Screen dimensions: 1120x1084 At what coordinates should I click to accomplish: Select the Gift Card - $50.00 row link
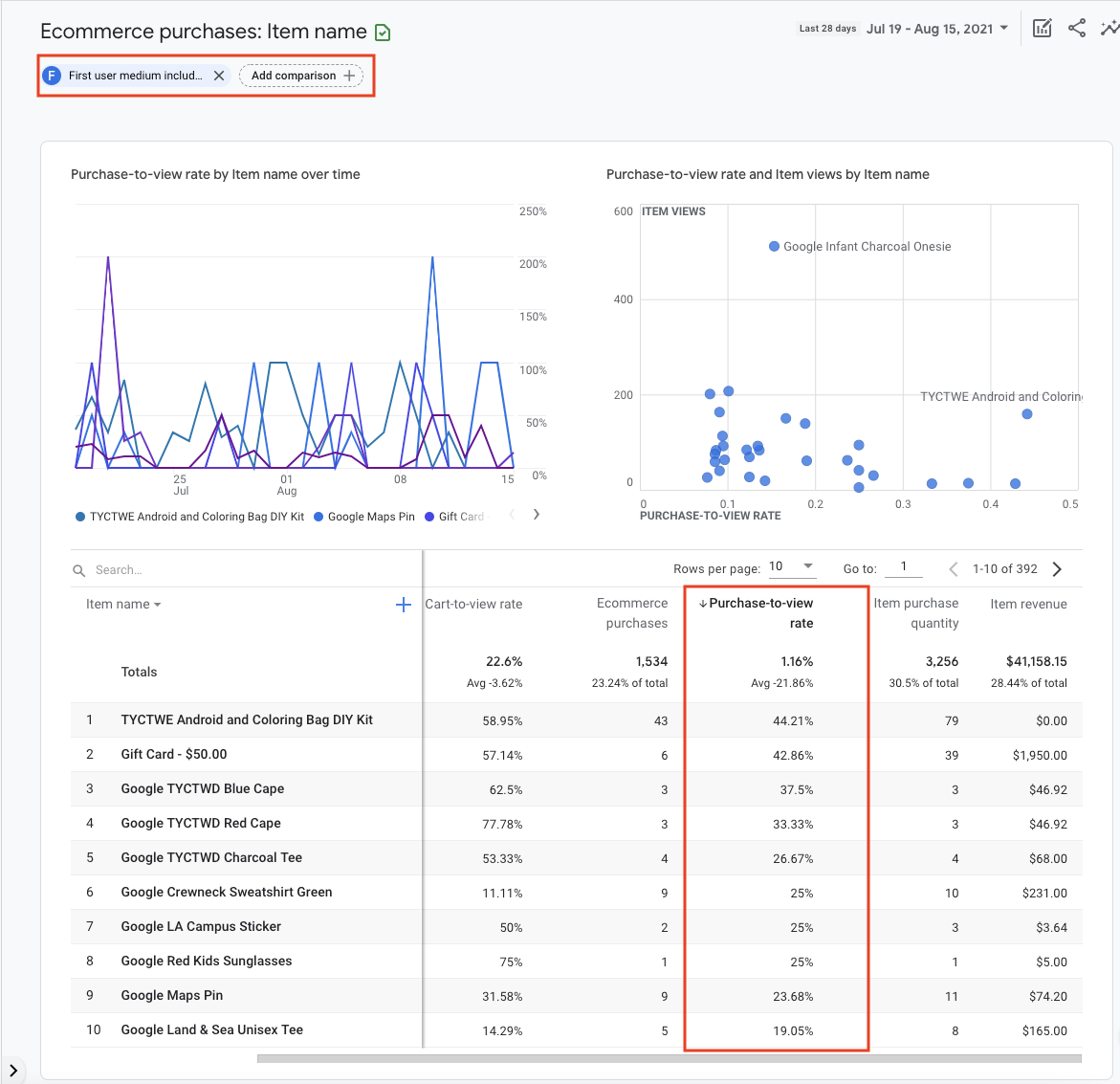[172, 754]
